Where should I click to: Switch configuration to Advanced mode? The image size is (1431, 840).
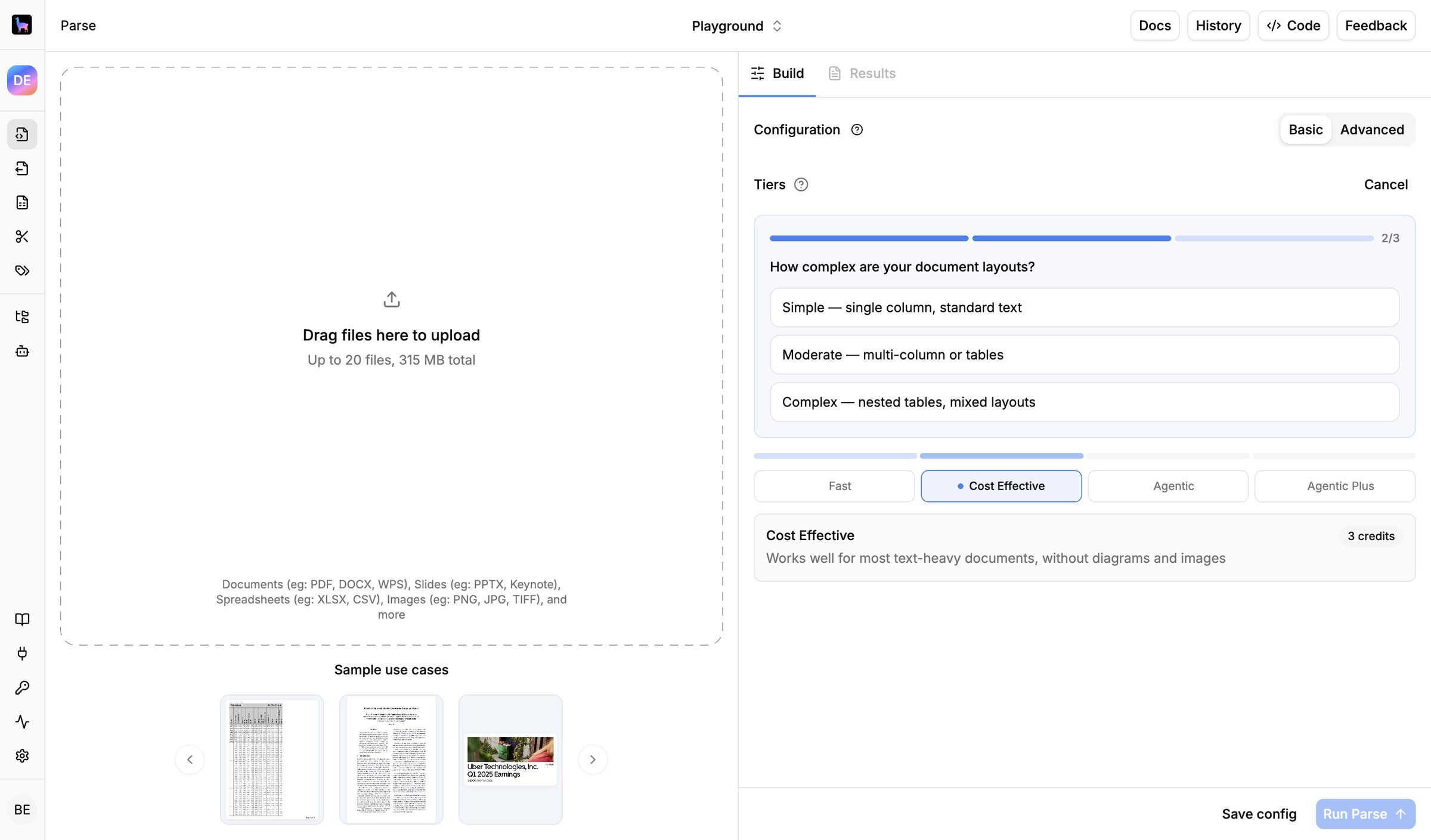point(1372,130)
